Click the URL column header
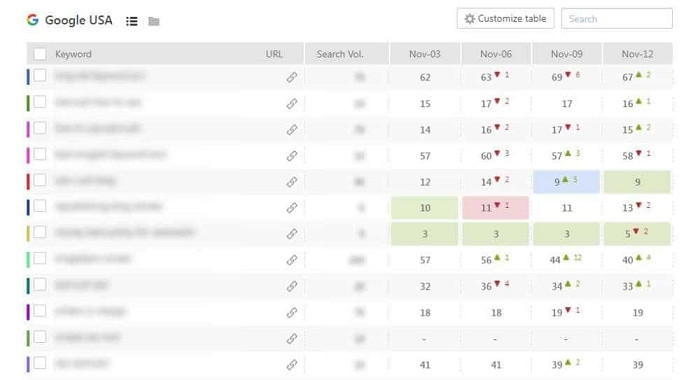Viewport: 700px width, 380px height. click(274, 54)
